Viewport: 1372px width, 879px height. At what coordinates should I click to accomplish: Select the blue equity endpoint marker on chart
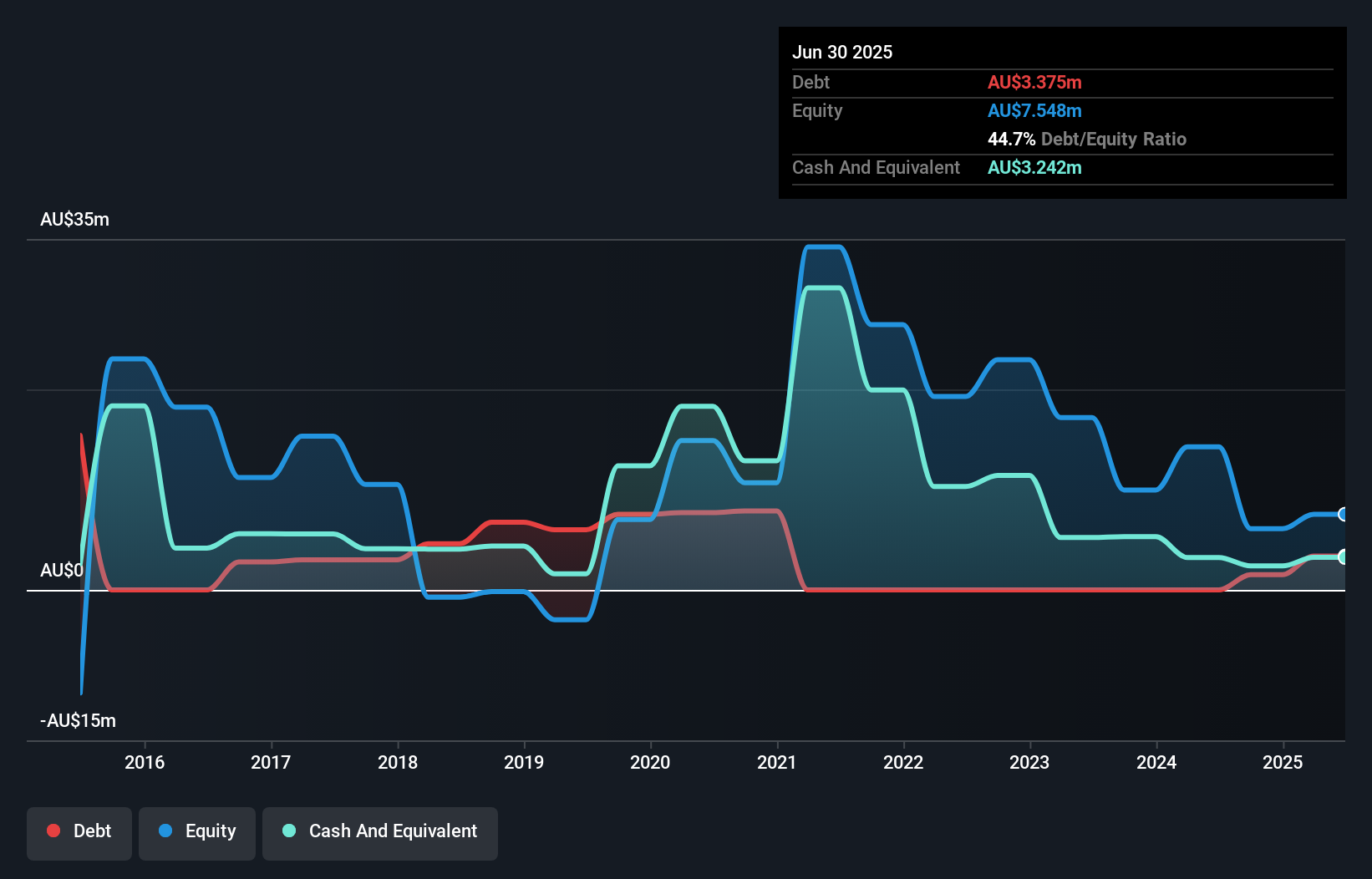(1342, 516)
